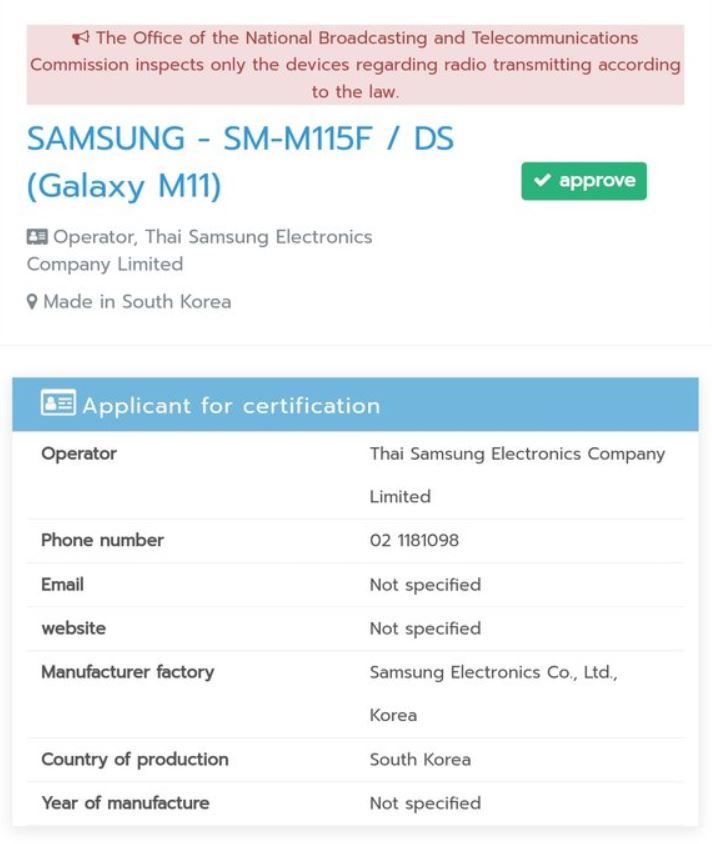Click the Applicant for certification card icon
Viewport: 712px width, 844px height.
pos(57,404)
